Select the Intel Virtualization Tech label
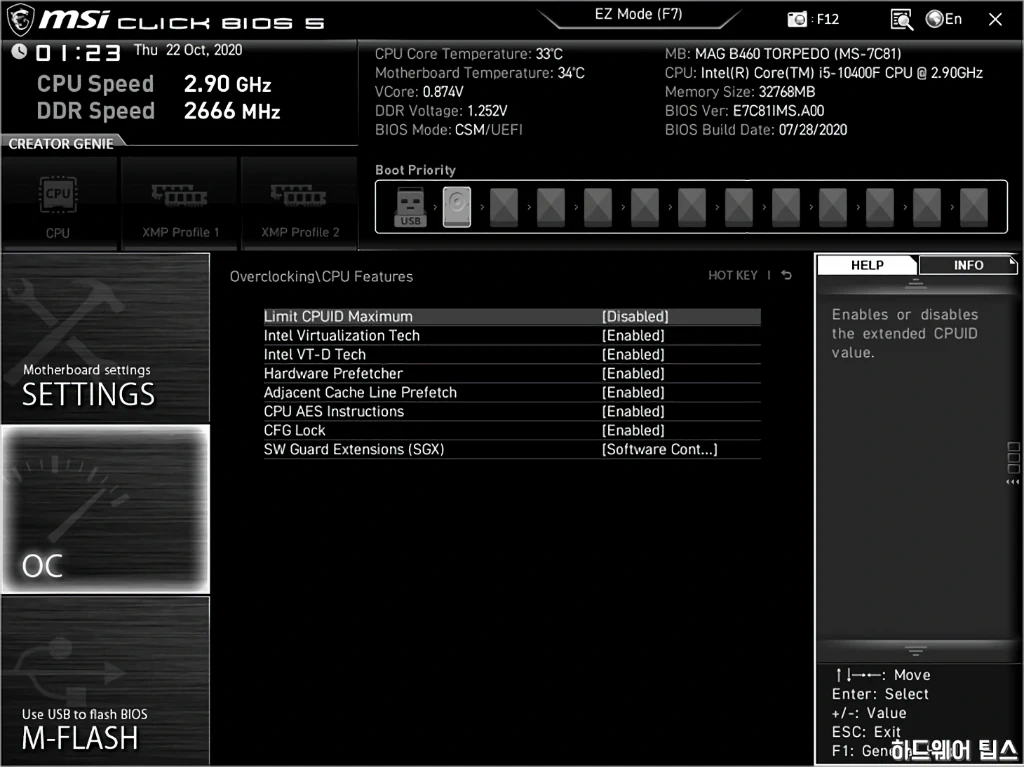 pyautogui.click(x=342, y=335)
